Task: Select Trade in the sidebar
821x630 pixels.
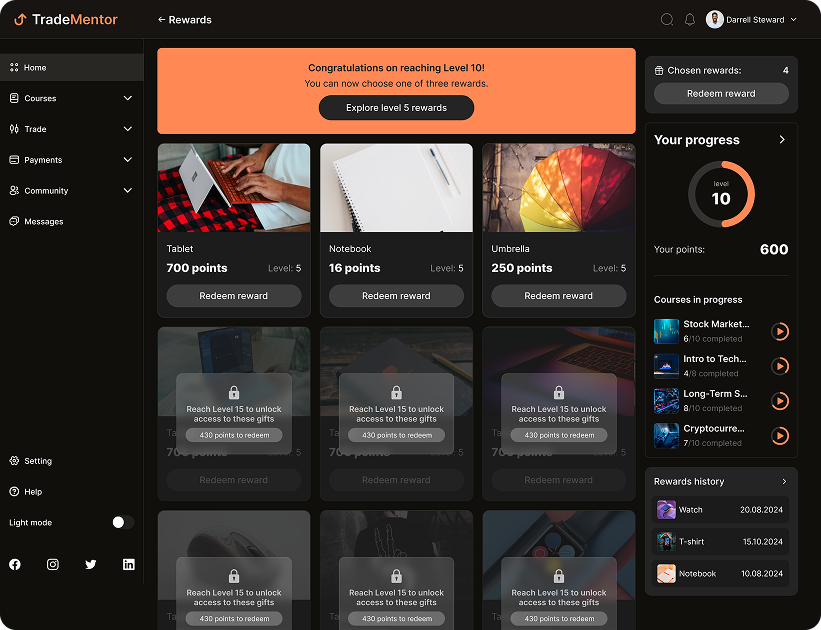Action: coord(72,129)
